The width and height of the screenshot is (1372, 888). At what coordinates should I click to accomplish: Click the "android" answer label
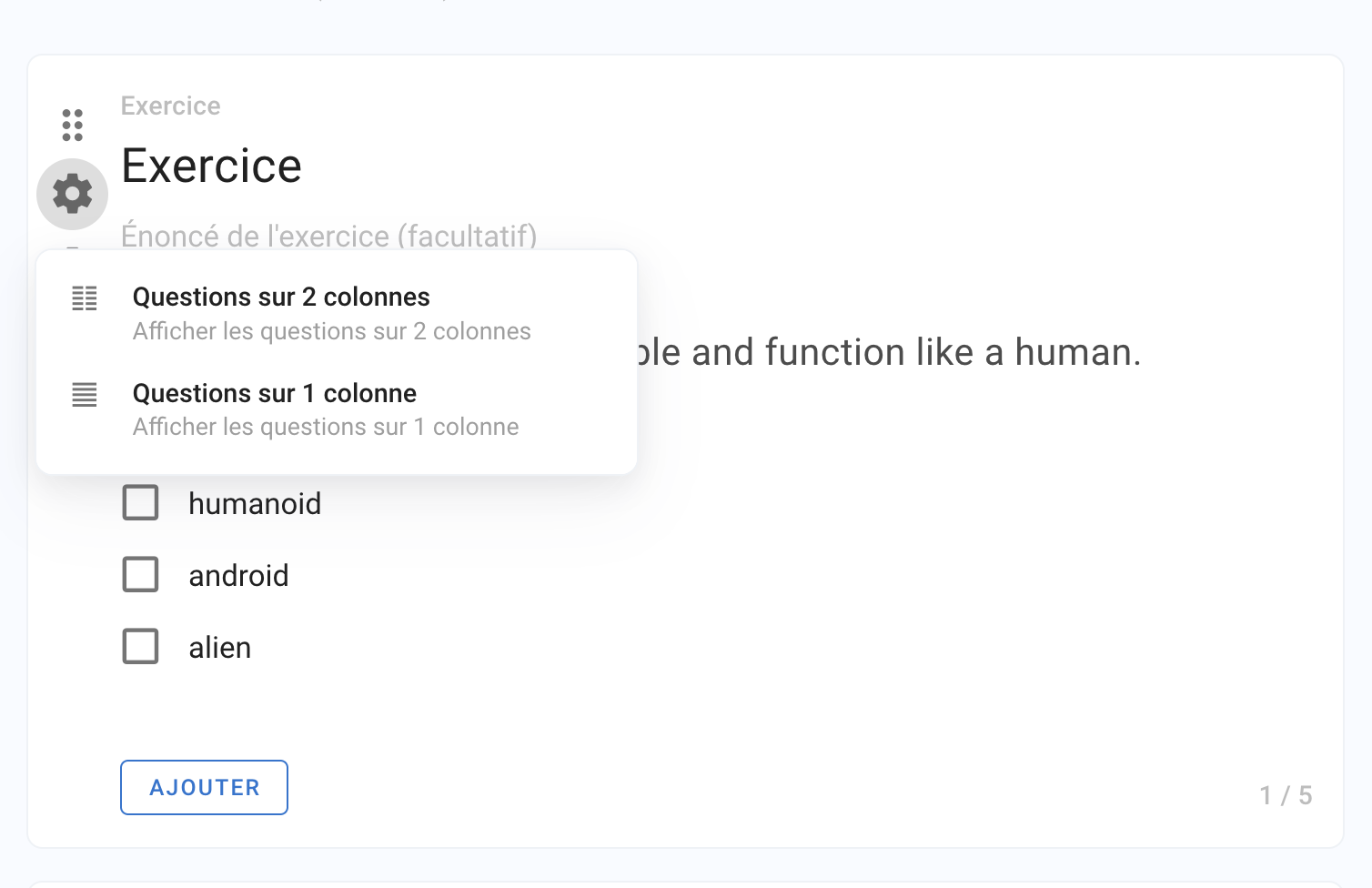pyautogui.click(x=238, y=576)
